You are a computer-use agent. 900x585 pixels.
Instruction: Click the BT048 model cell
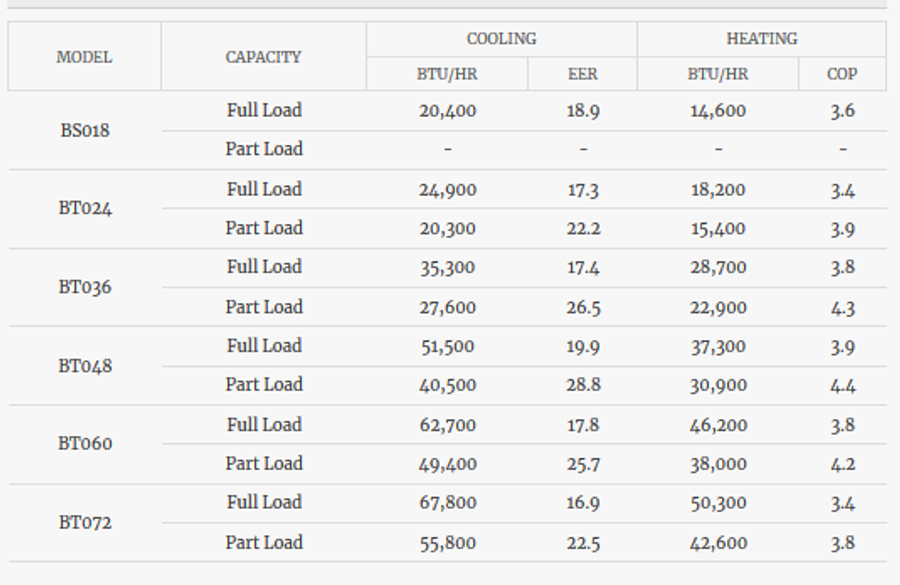pyautogui.click(x=85, y=365)
